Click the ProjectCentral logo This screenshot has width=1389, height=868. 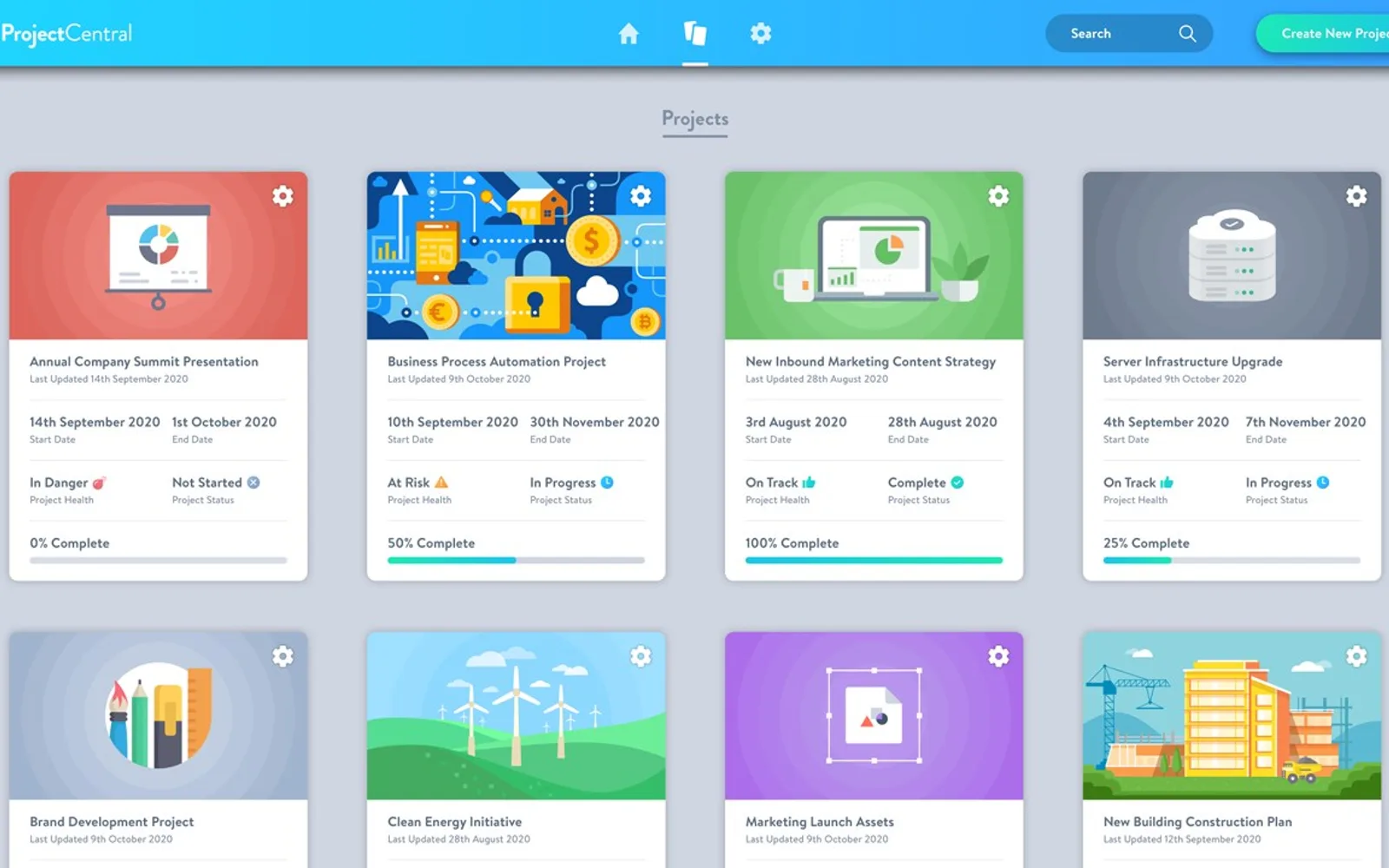(66, 34)
